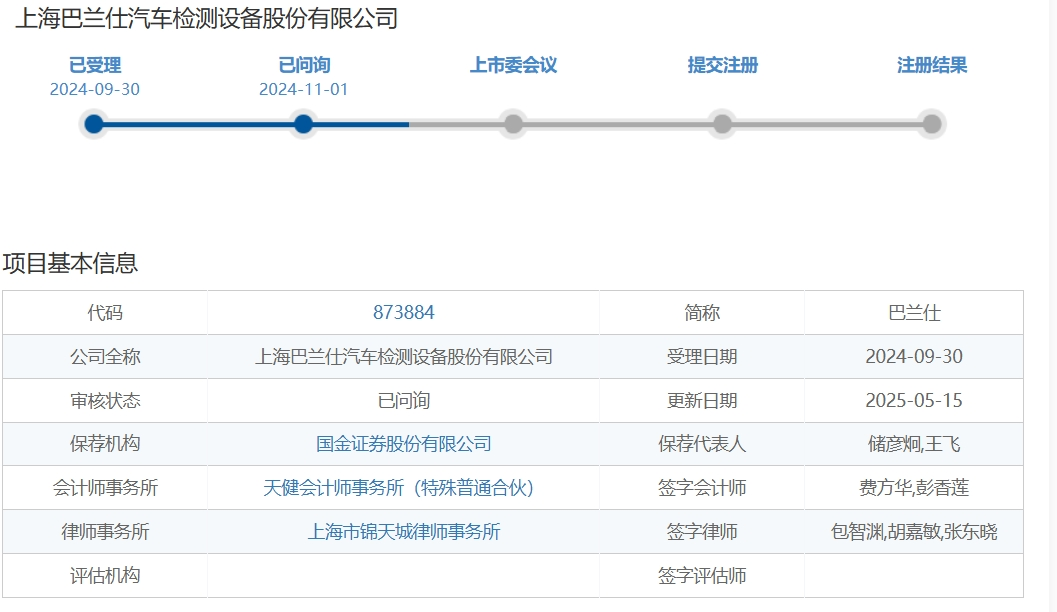Click the 已问询 stage label
This screenshot has height=612, width=1057.
click(304, 65)
